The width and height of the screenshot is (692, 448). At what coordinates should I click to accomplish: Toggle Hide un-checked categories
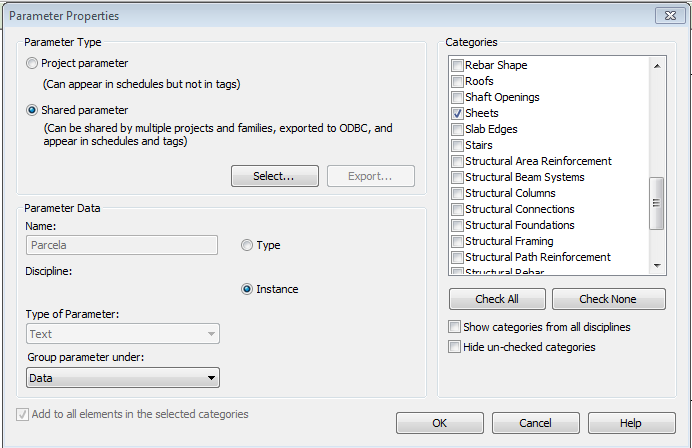click(x=456, y=347)
